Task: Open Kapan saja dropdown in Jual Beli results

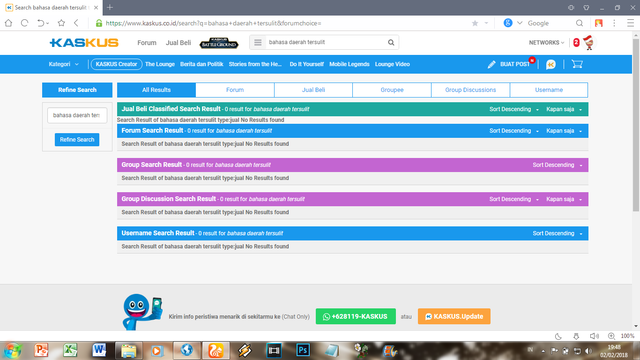Action: pos(564,109)
